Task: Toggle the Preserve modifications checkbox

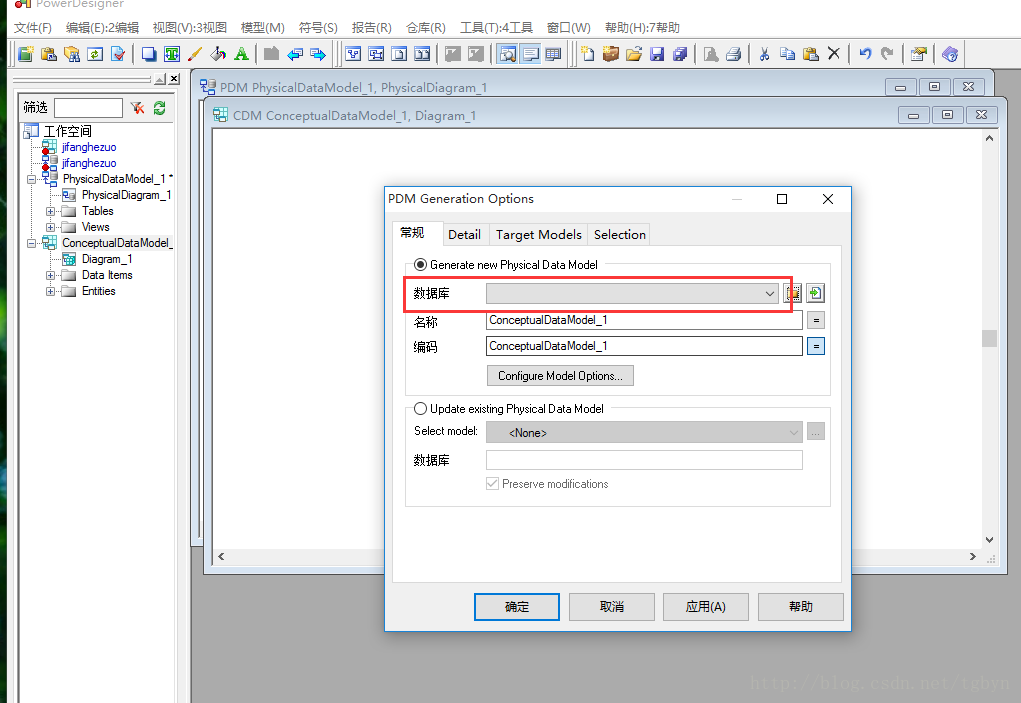Action: [x=493, y=484]
